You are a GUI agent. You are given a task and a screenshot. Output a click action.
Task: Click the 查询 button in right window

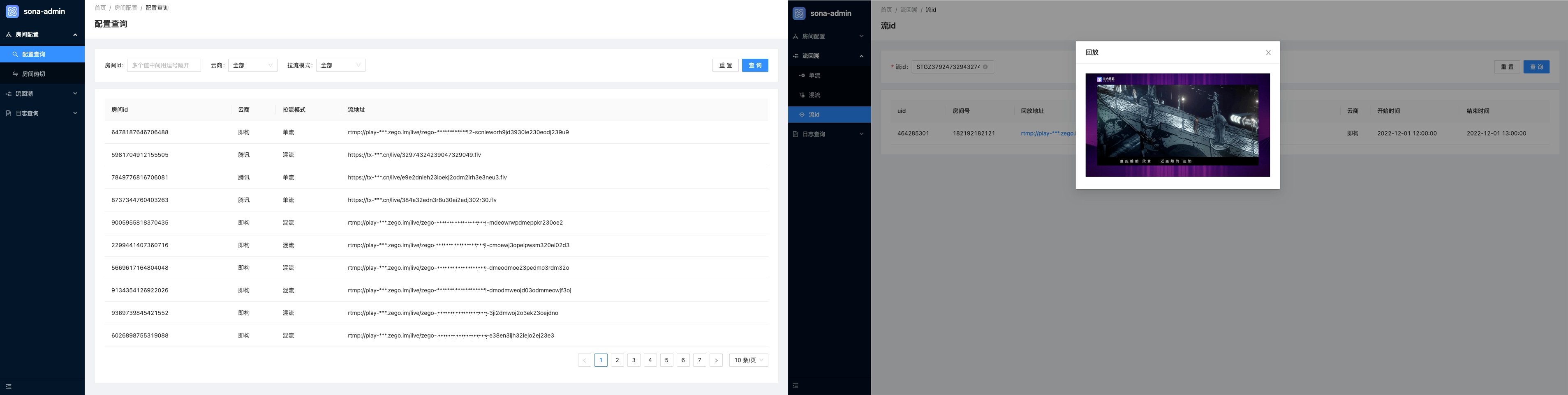[x=1536, y=67]
